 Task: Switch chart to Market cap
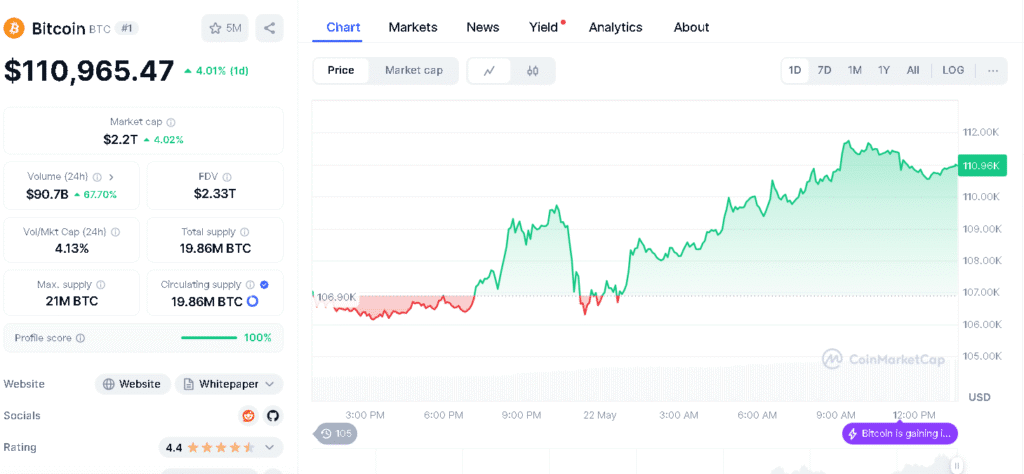pyautogui.click(x=413, y=71)
